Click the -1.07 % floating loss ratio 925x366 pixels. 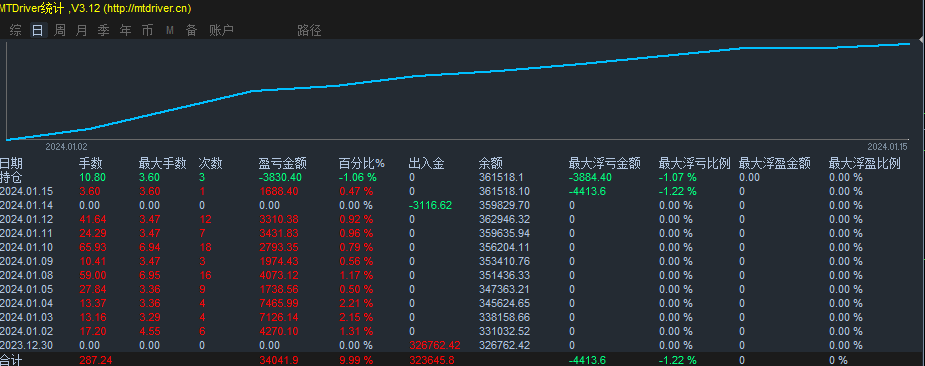coord(678,177)
